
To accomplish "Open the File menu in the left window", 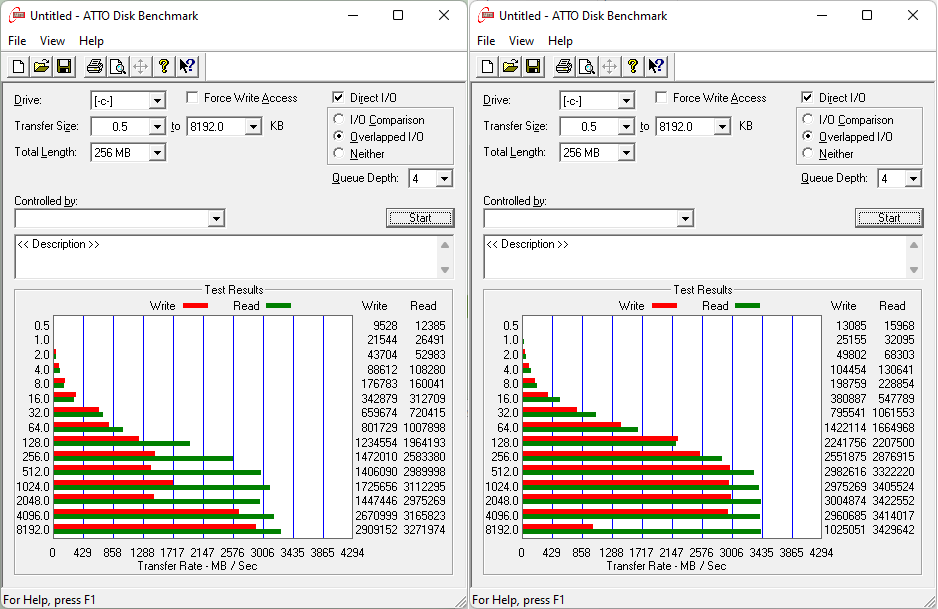I will click(x=17, y=41).
